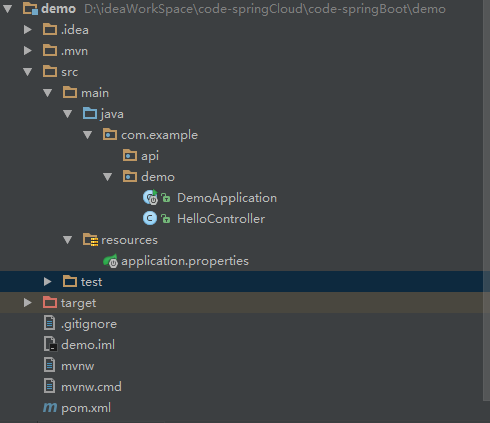Screen dimensions: 490x423
Task: Click the .idea folder icon
Action: point(50,29)
